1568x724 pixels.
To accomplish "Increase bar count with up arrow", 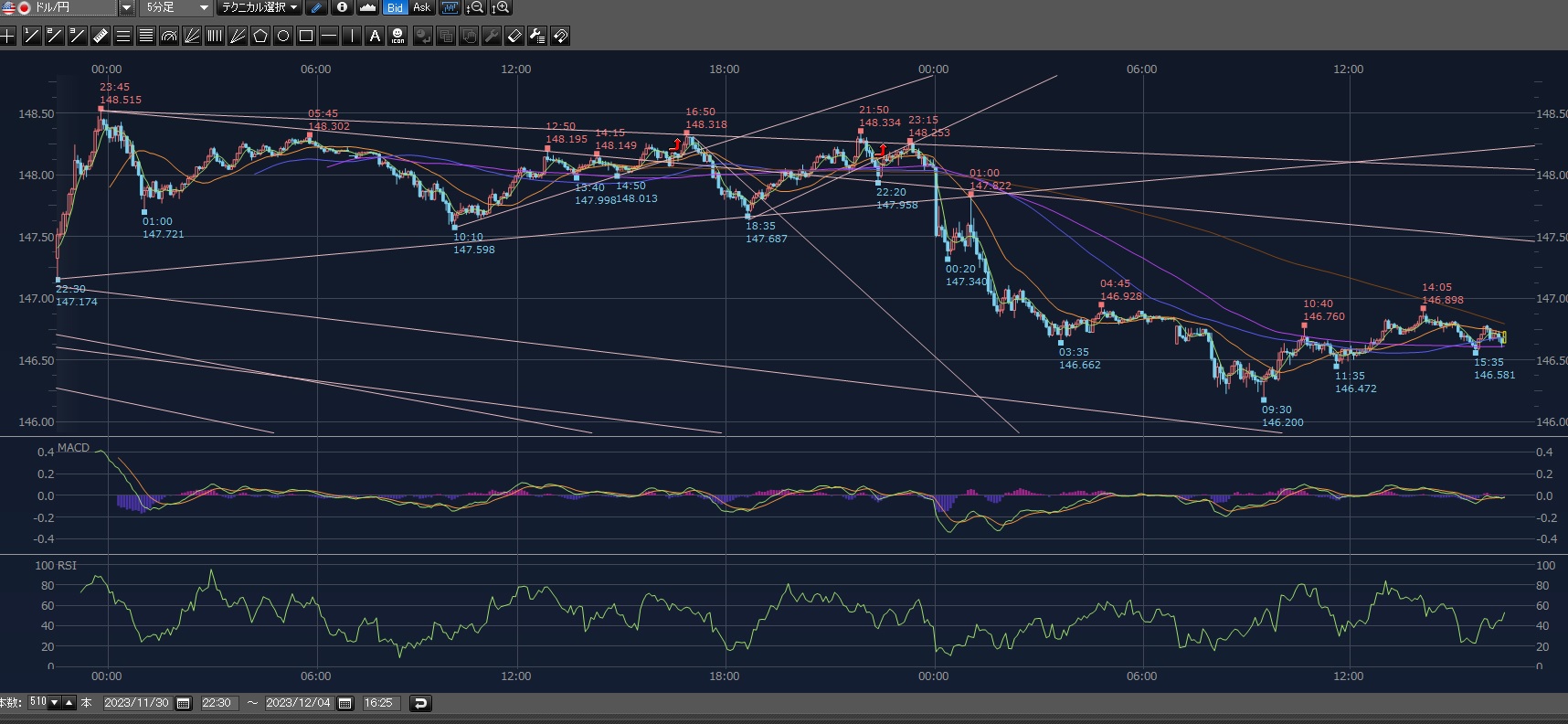I will coord(69,702).
